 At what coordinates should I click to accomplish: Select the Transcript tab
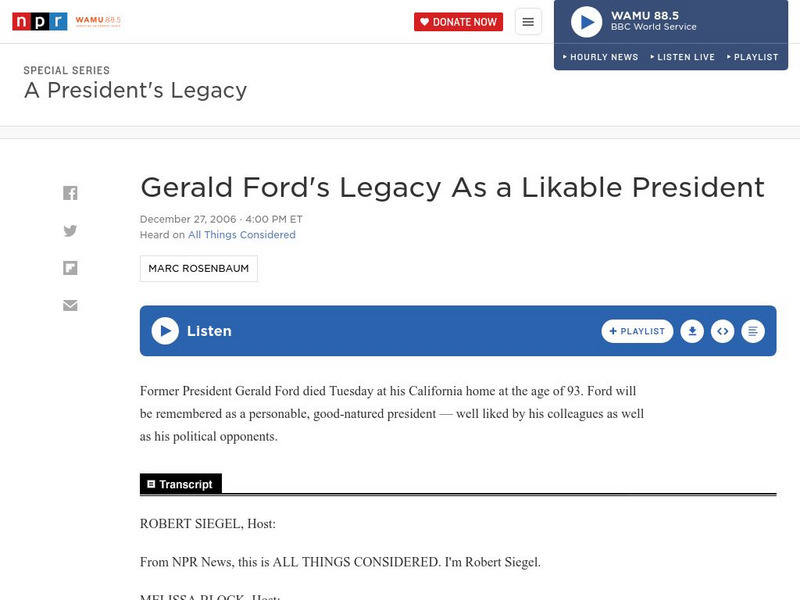point(182,483)
